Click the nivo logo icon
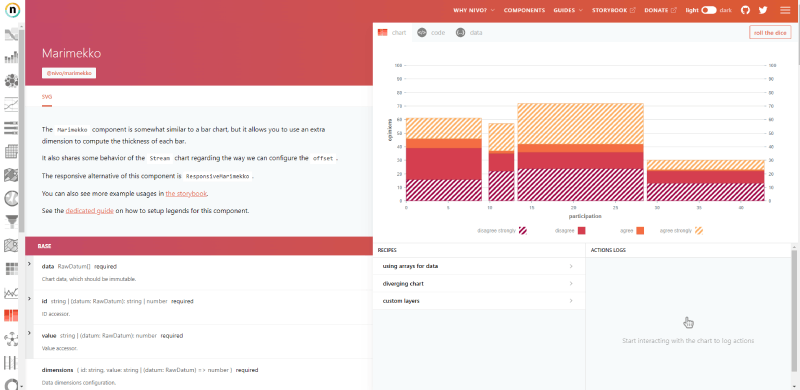 click(12, 10)
